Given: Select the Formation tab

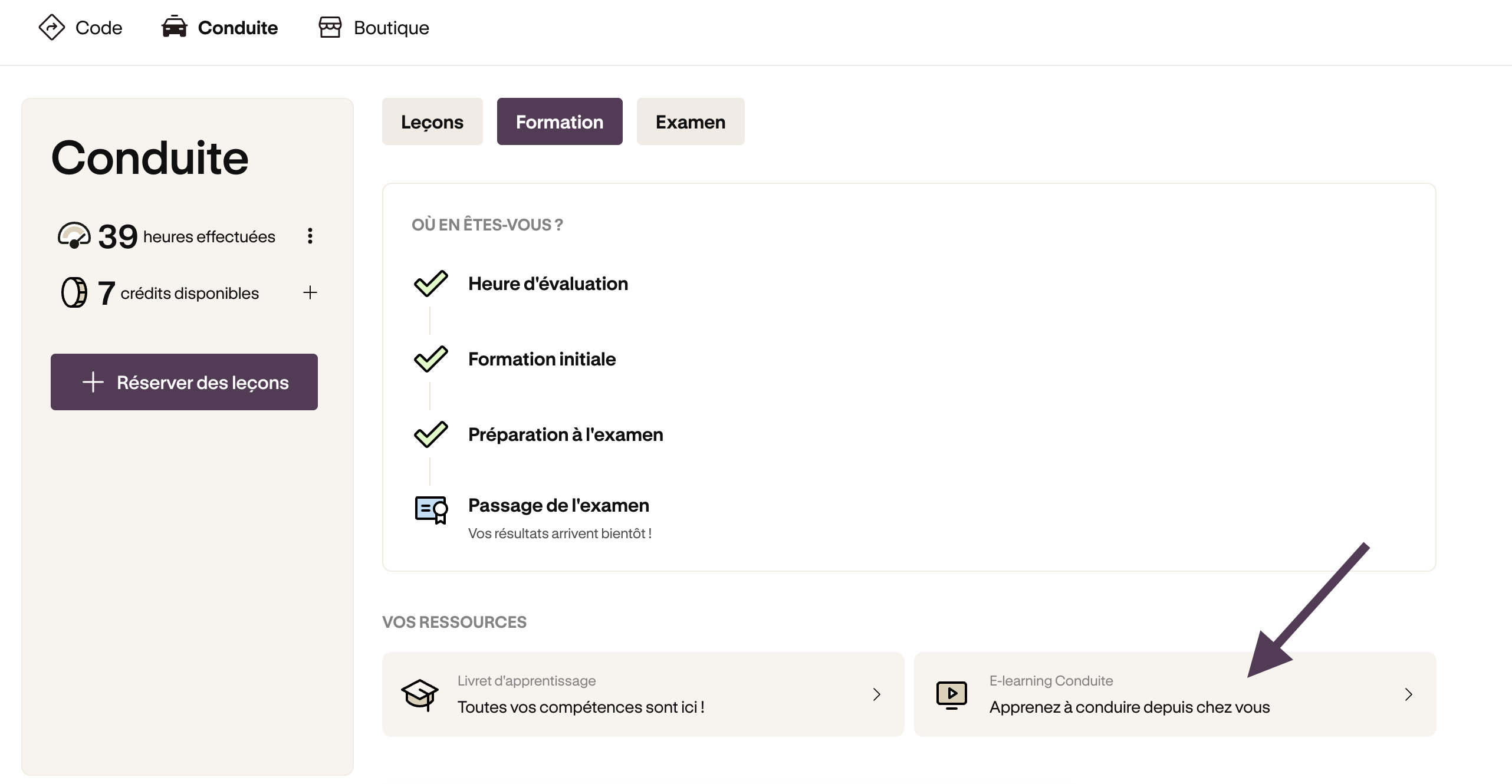Looking at the screenshot, I should 560,121.
